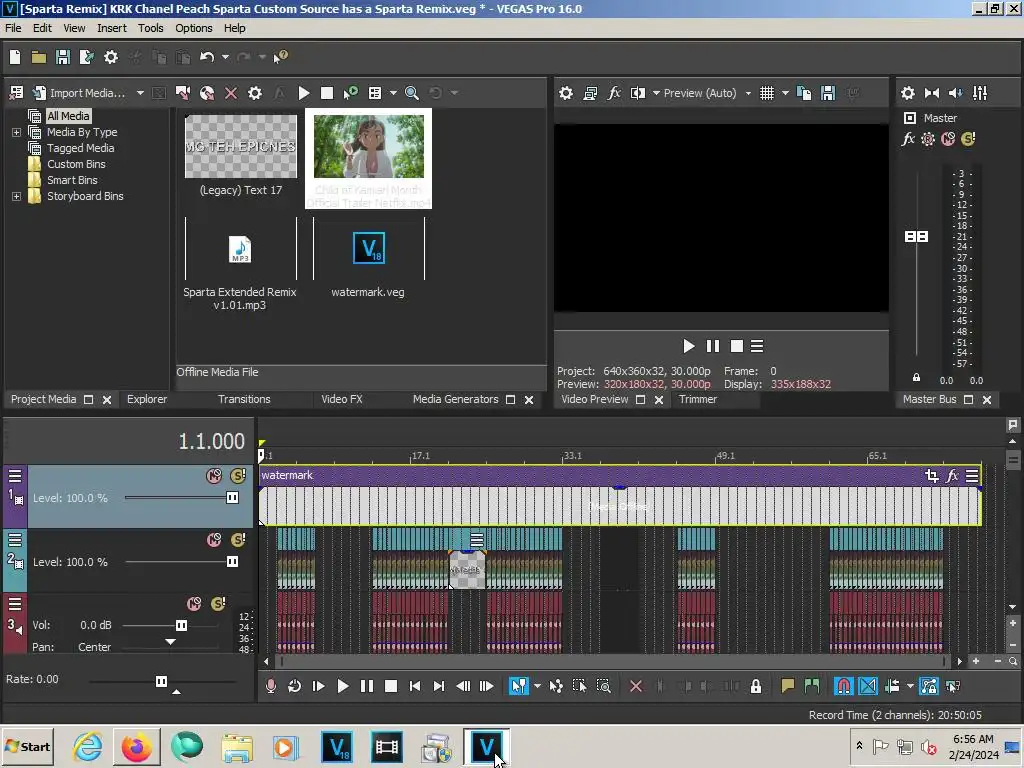Click Preview on External Monitor icon

pos(590,93)
